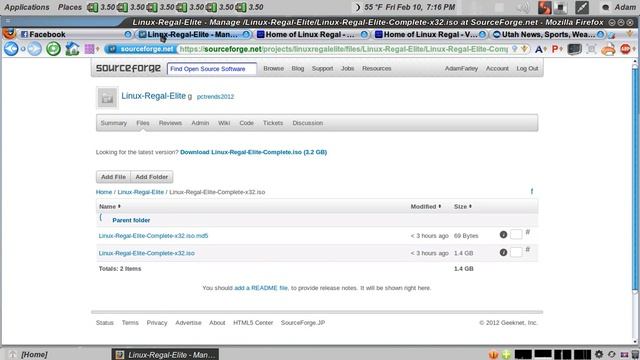
Task: Open the Admin project tab
Action: click(200, 123)
